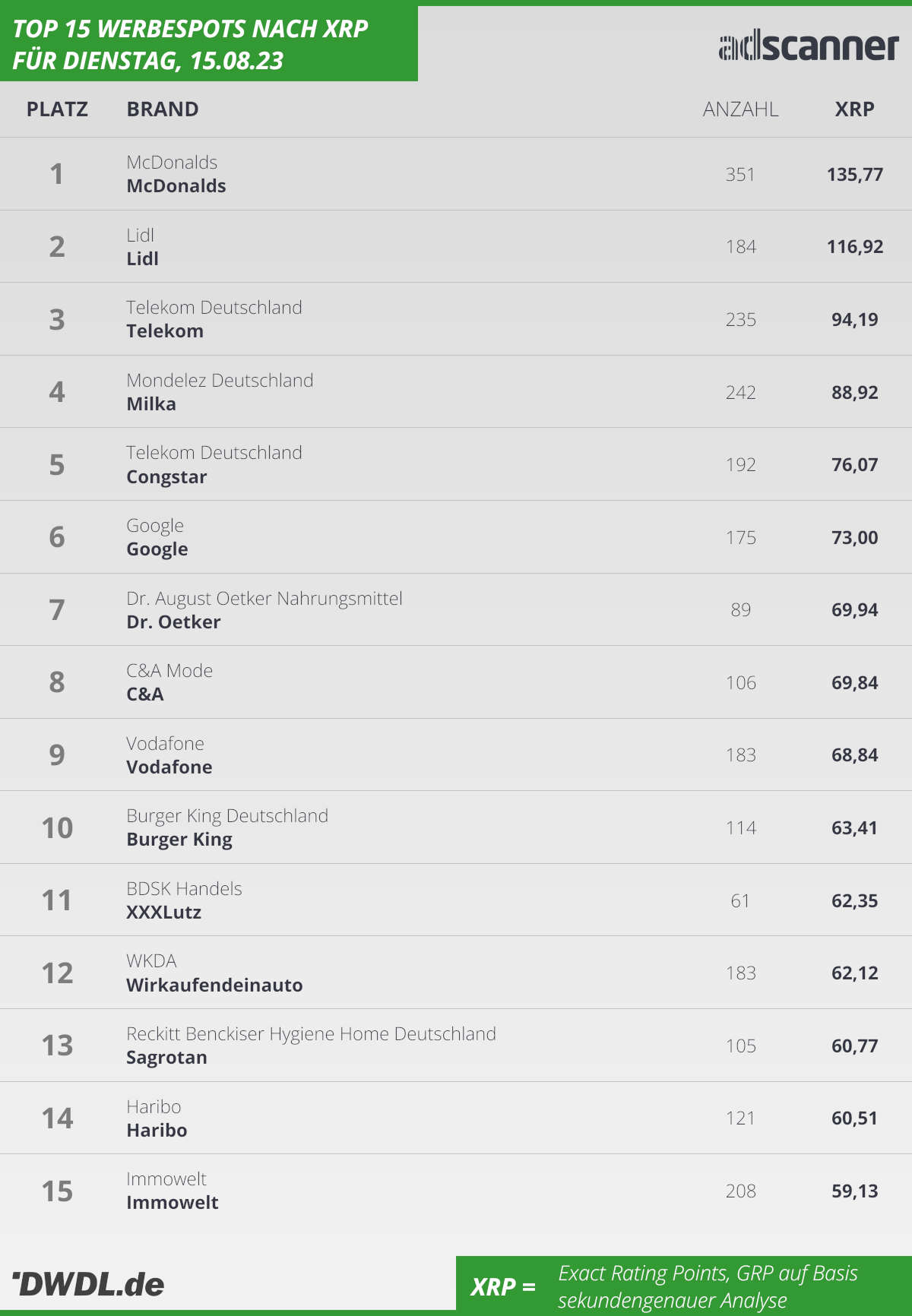The height and width of the screenshot is (1316, 912).
Task: Click the XXXLutz brand name
Action: click(x=163, y=913)
